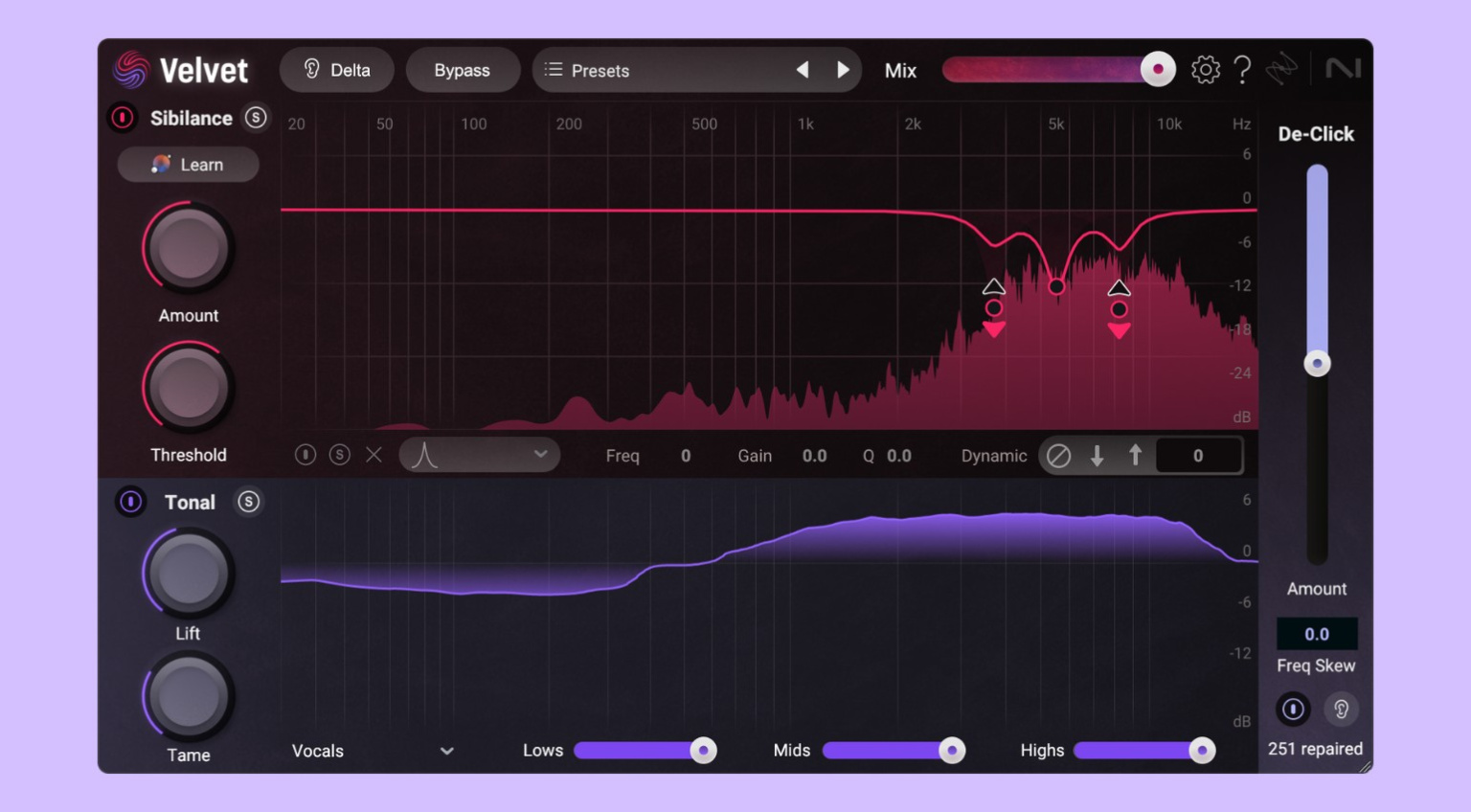
Task: Toggle the De-Click power button
Action: tap(1293, 710)
